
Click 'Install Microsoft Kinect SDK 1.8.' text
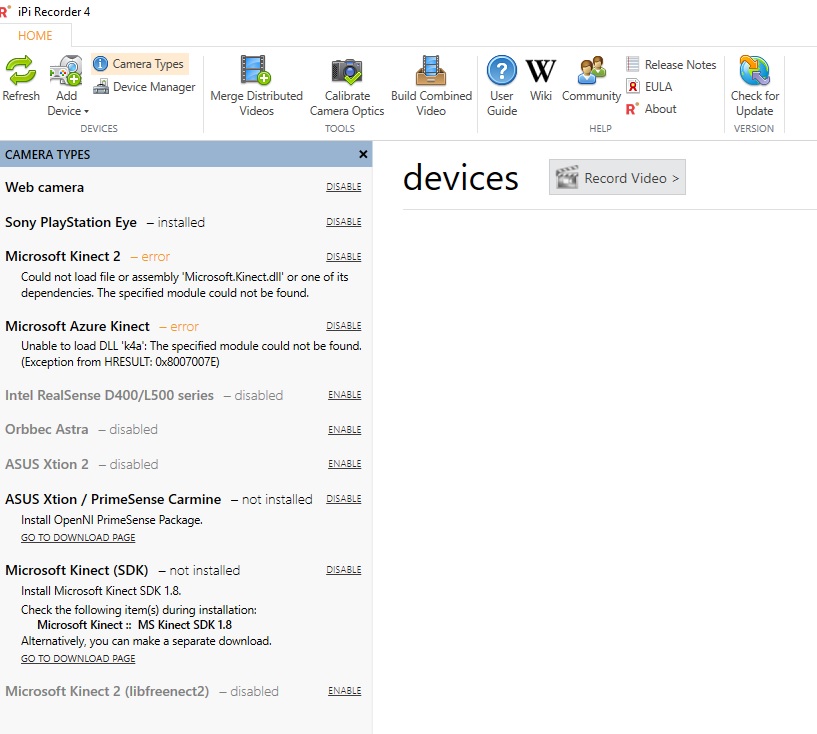tap(101, 591)
